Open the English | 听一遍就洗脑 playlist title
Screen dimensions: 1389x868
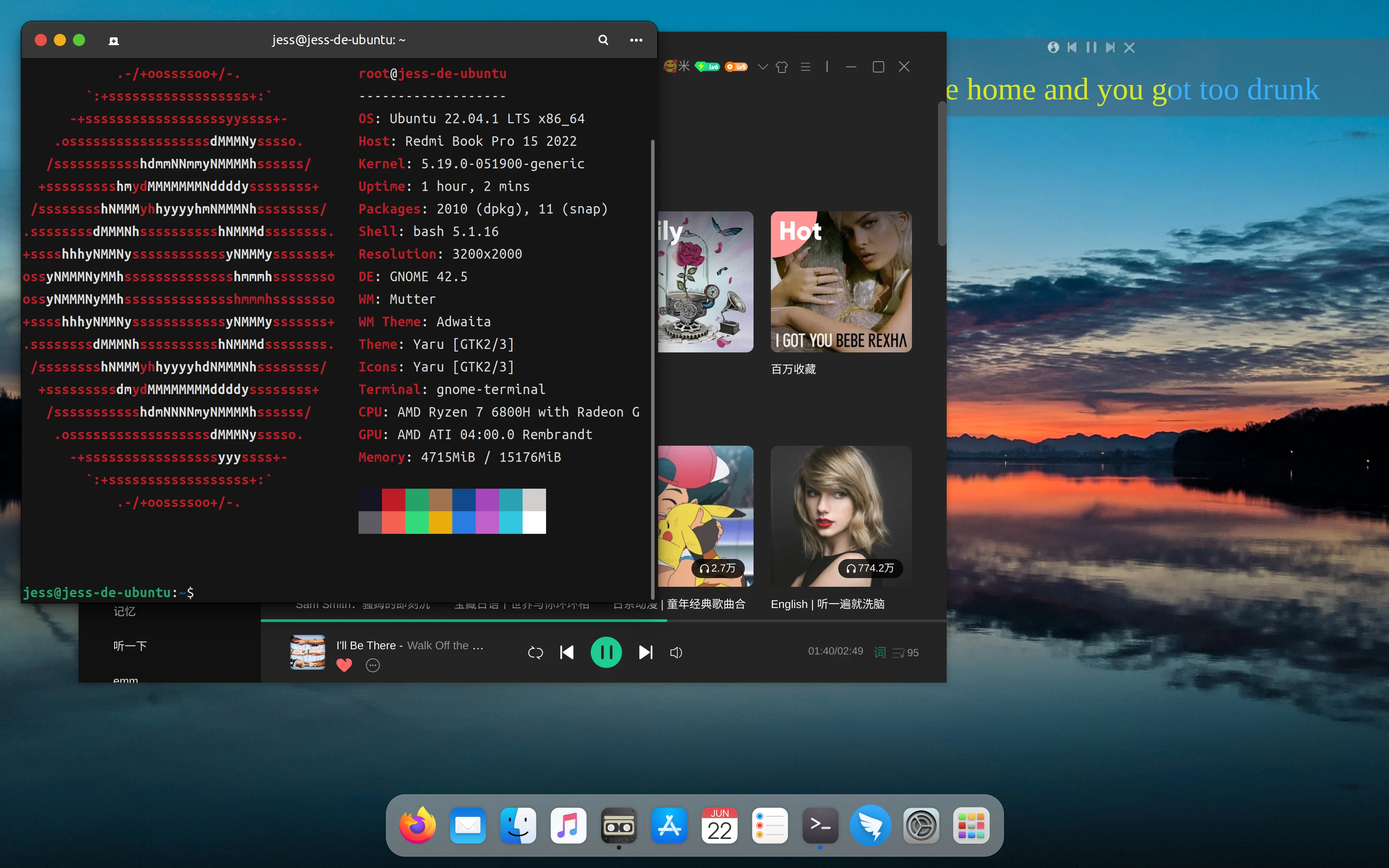(x=828, y=604)
